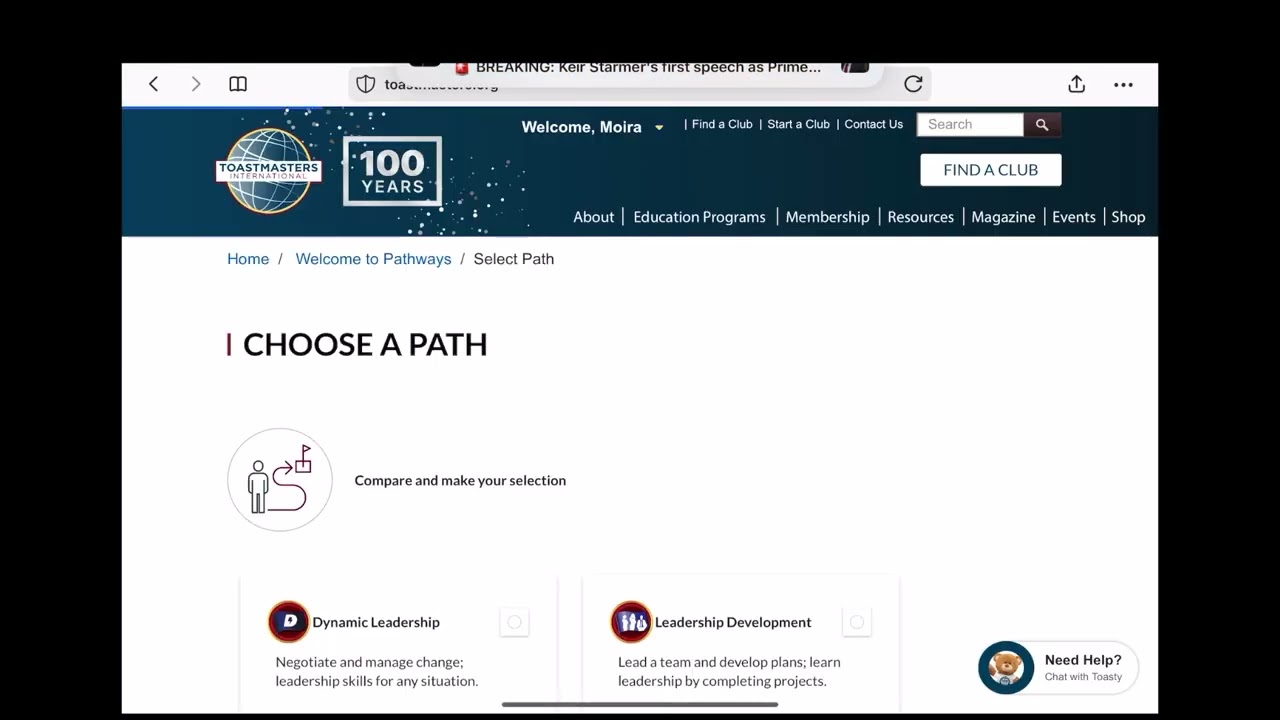Click the CHOOSE A PATH heading

[365, 344]
